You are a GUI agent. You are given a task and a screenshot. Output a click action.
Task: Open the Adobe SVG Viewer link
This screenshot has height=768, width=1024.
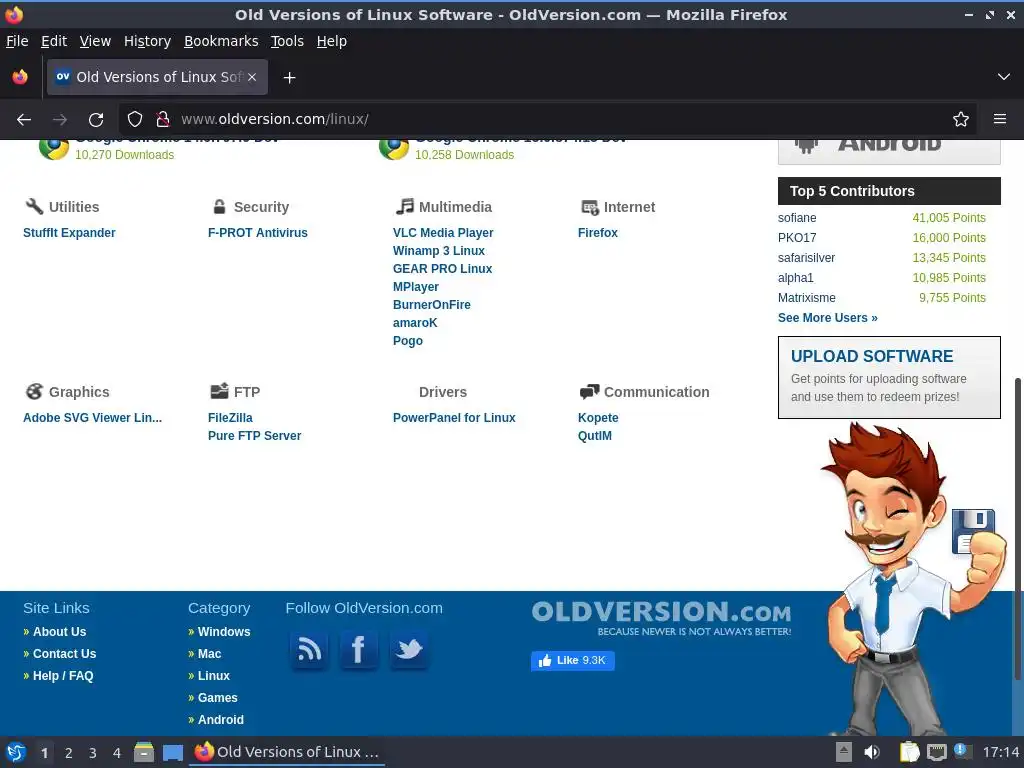point(92,417)
